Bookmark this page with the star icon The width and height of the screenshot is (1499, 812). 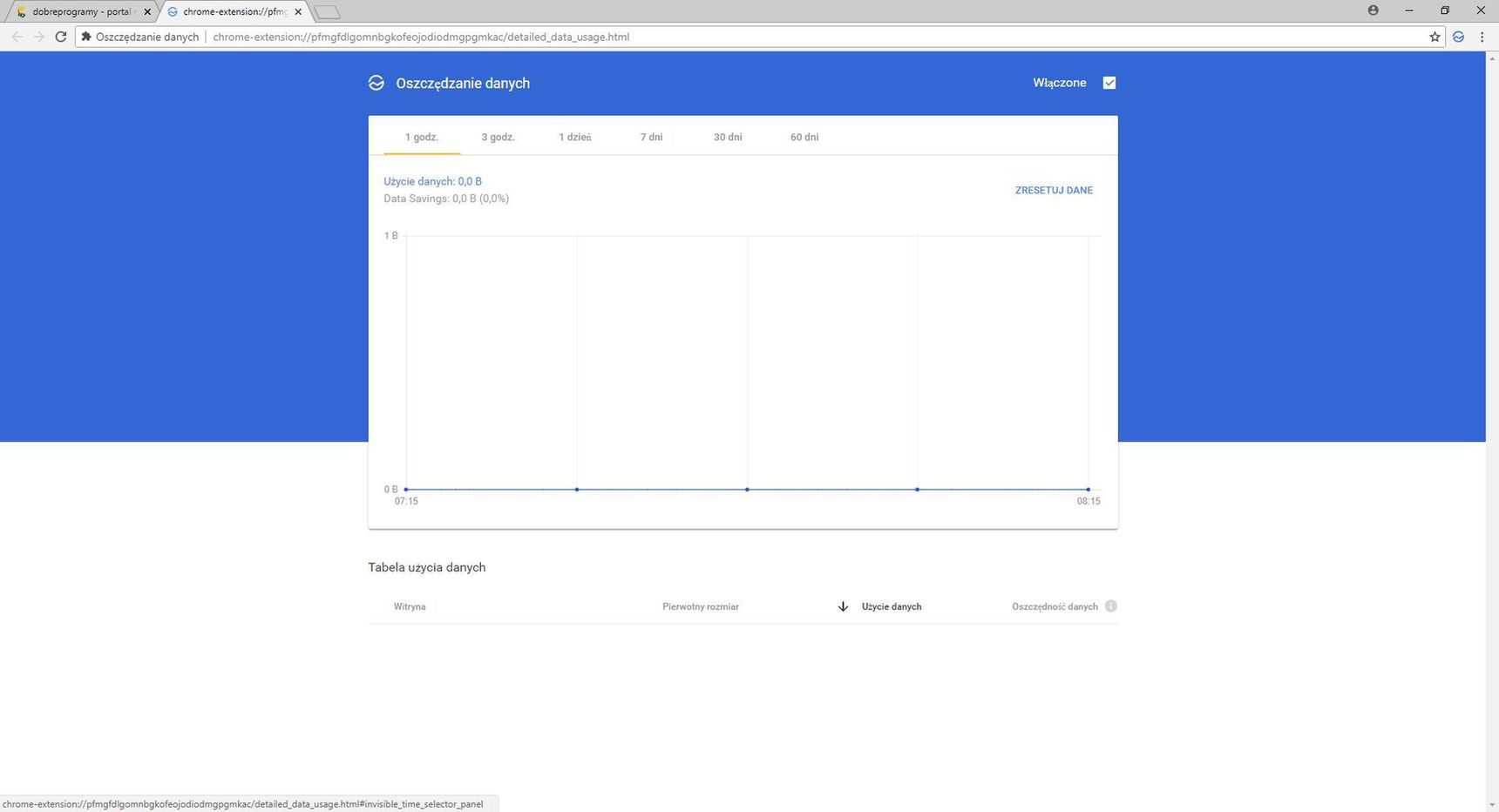tap(1435, 37)
